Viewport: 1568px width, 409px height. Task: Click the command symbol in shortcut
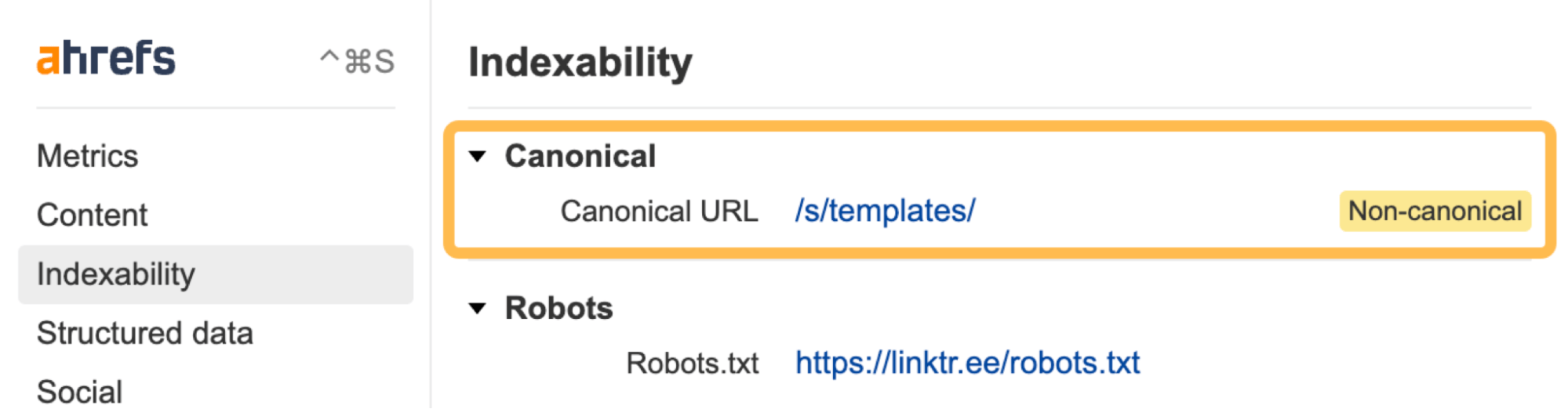tap(358, 61)
